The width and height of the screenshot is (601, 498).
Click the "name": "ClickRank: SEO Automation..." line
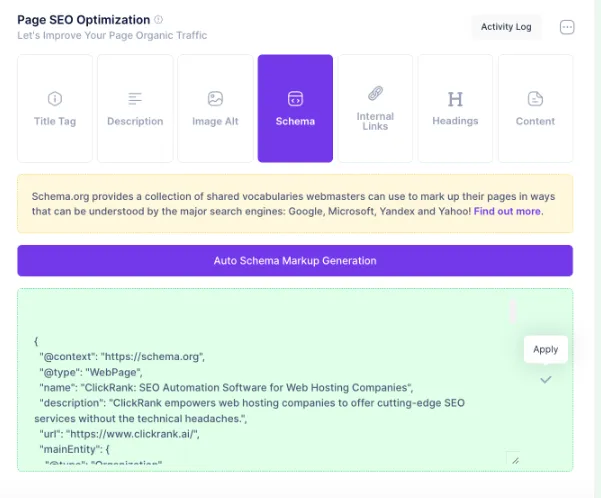[x=227, y=388]
